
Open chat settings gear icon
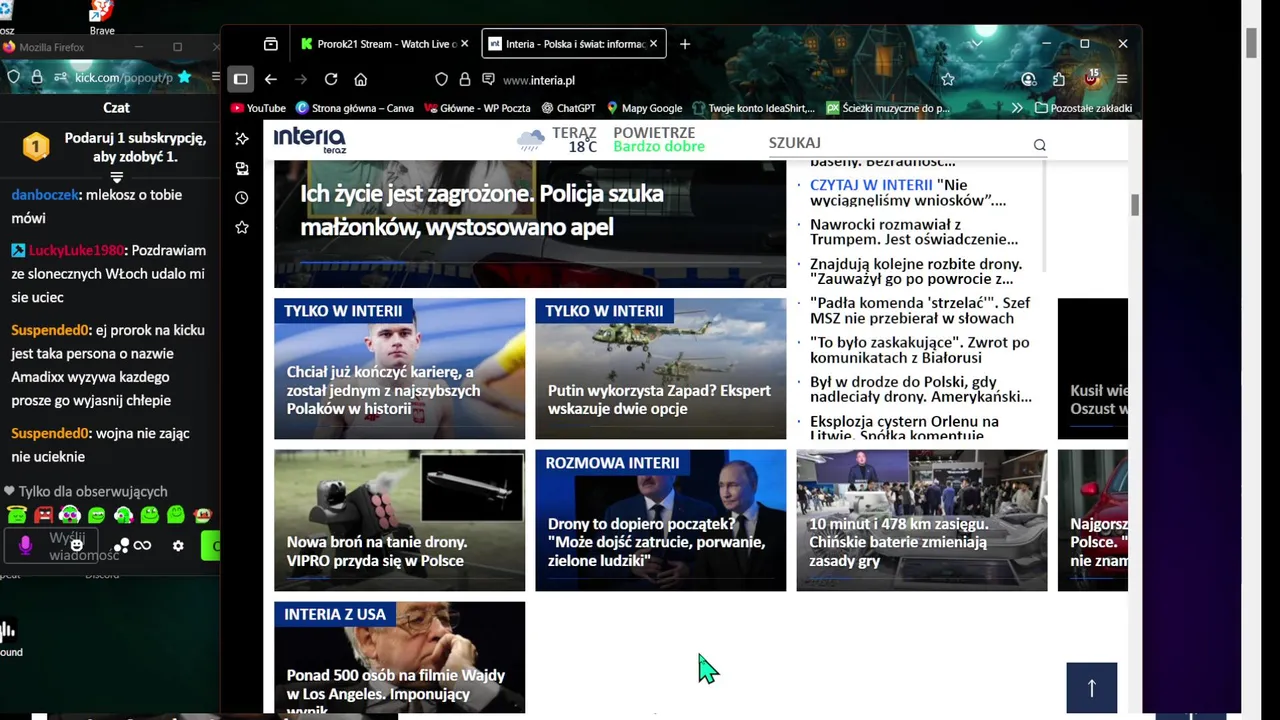[x=178, y=546]
